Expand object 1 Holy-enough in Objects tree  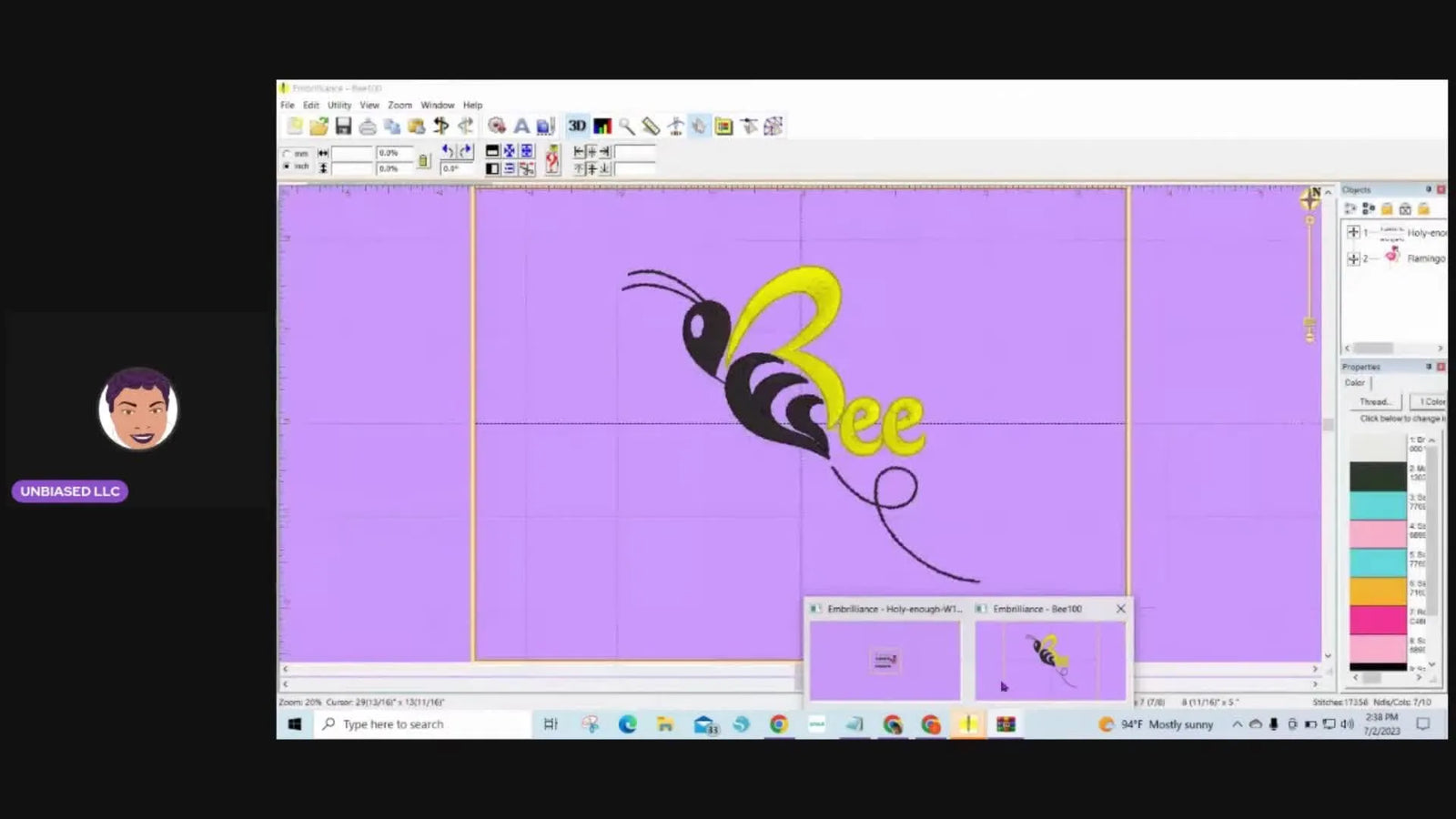tap(1353, 233)
